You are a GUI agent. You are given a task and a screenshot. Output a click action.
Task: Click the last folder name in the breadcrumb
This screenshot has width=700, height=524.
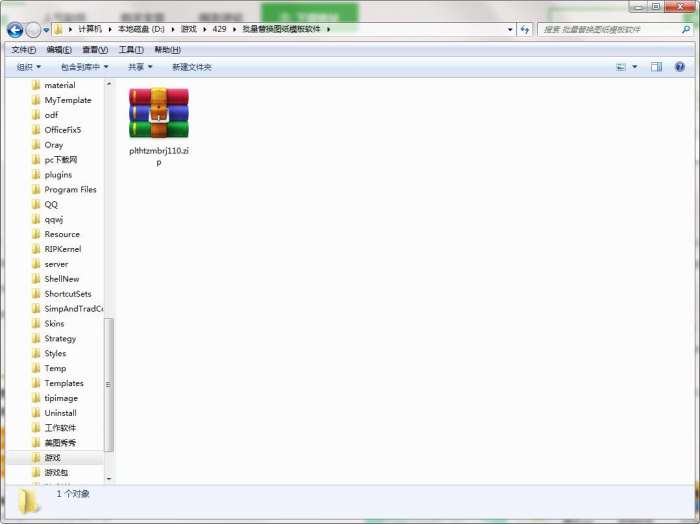click(281, 29)
